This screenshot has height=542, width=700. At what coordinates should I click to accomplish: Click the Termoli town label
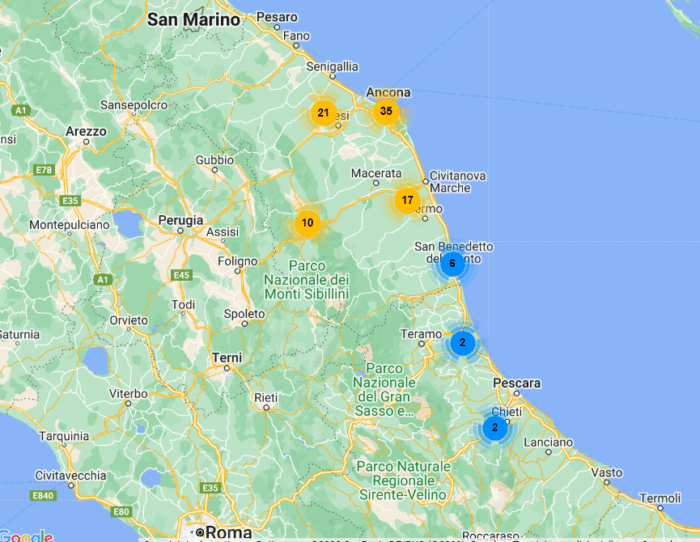[659, 497]
